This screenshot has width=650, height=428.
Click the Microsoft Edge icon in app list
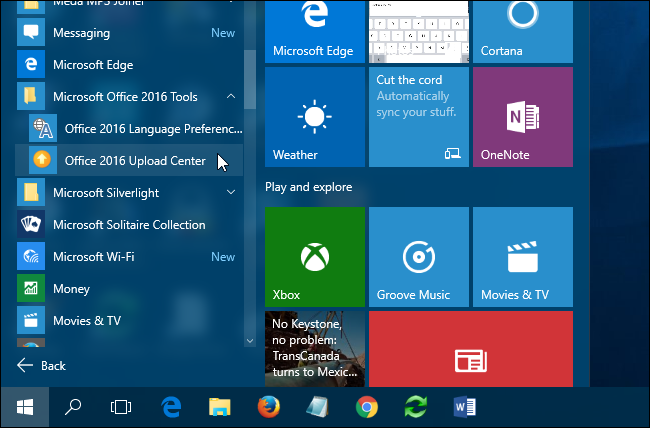tap(31, 64)
